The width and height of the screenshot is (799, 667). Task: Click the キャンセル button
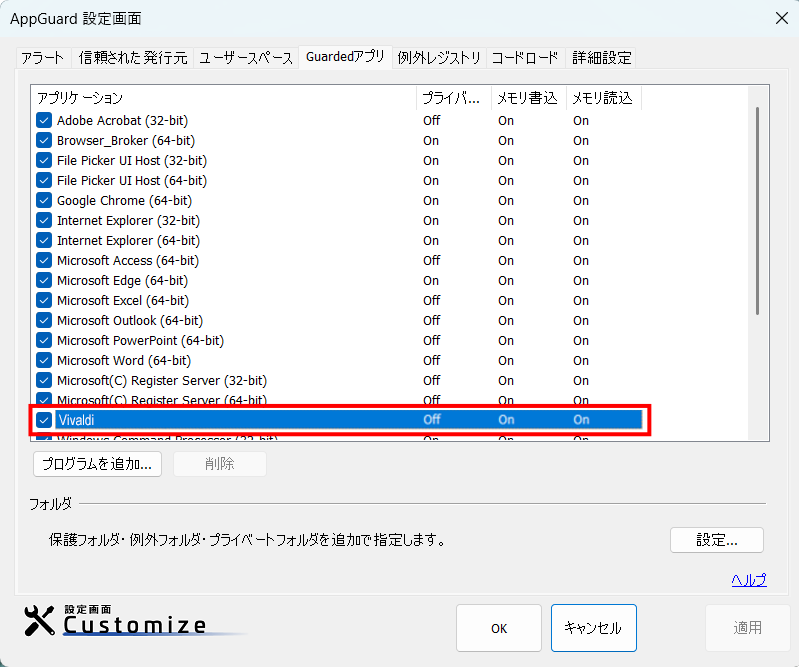pyautogui.click(x=593, y=628)
